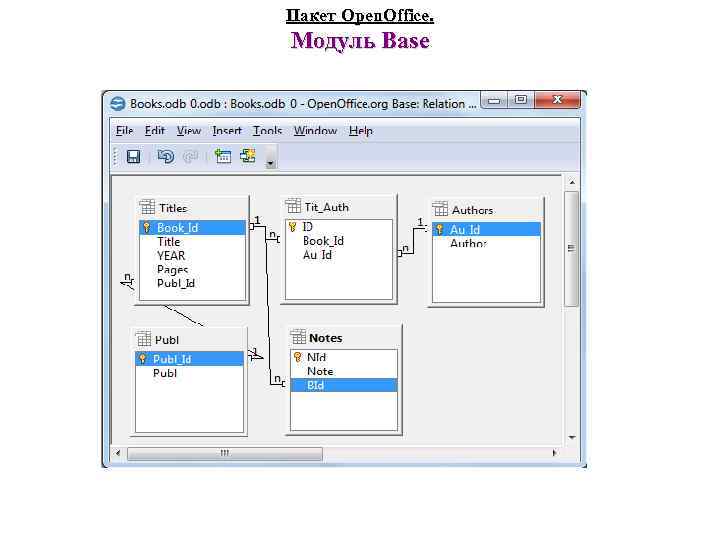Maximize the Base Relation window
Screen dimensions: 720x540
click(521, 100)
